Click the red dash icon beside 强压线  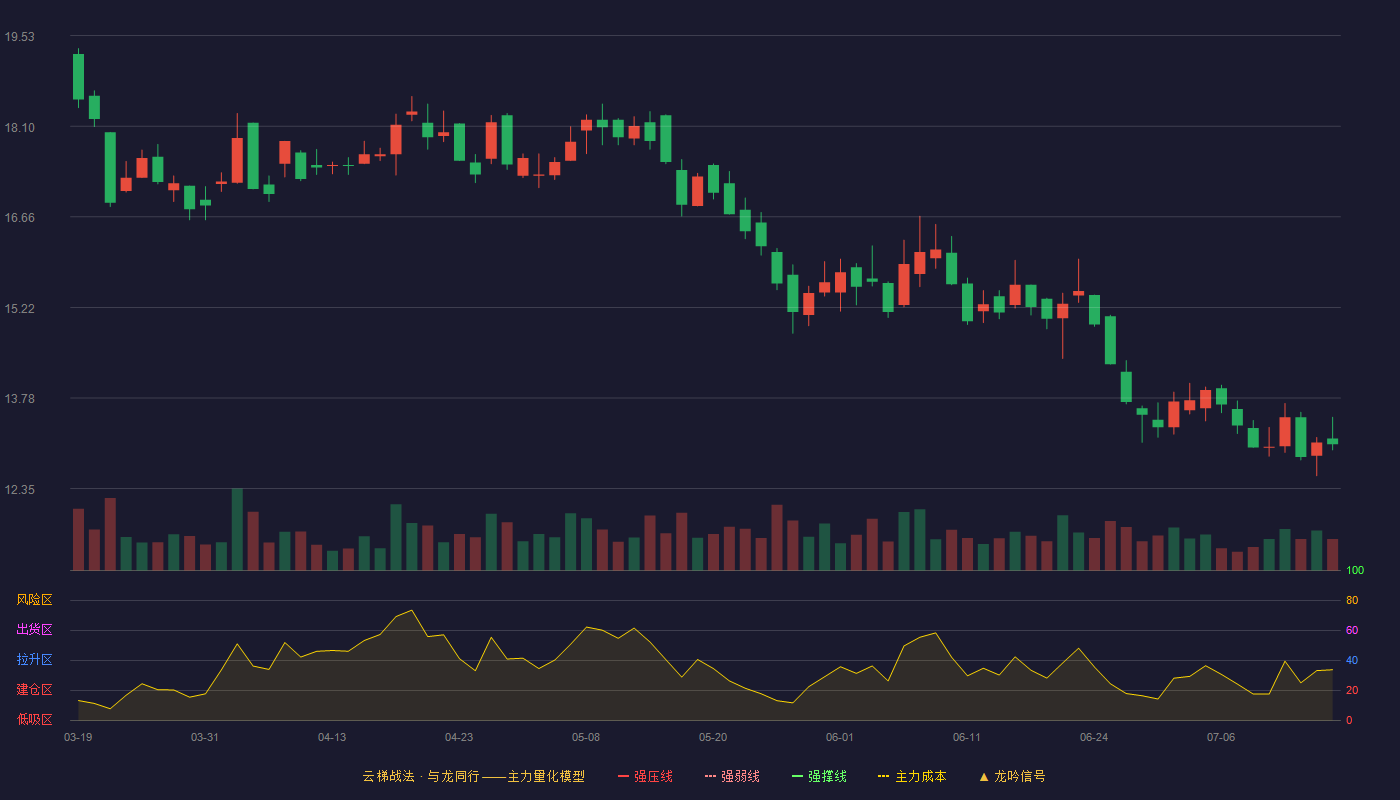[x=623, y=776]
